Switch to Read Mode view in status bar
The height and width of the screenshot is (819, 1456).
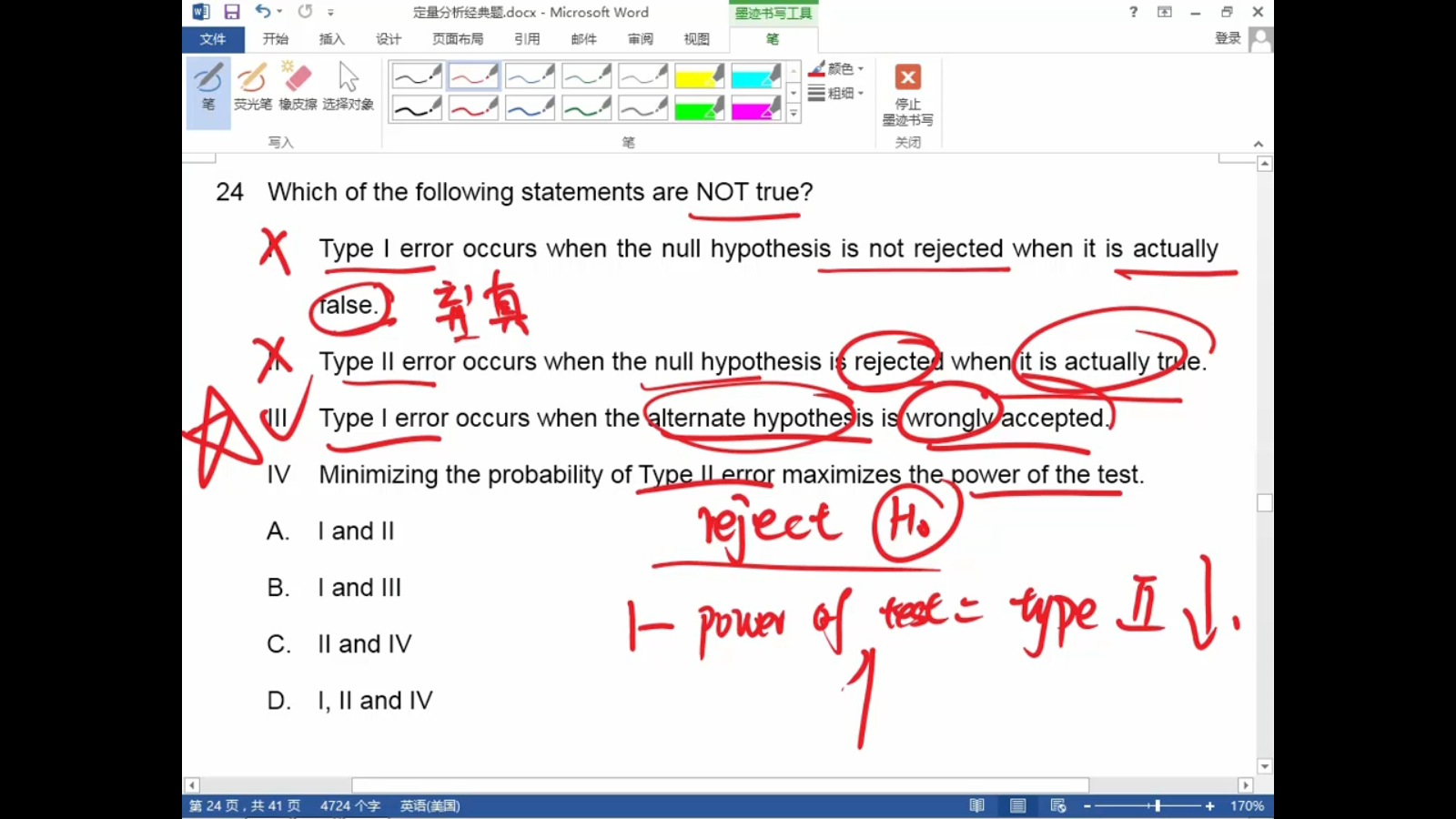click(x=976, y=805)
